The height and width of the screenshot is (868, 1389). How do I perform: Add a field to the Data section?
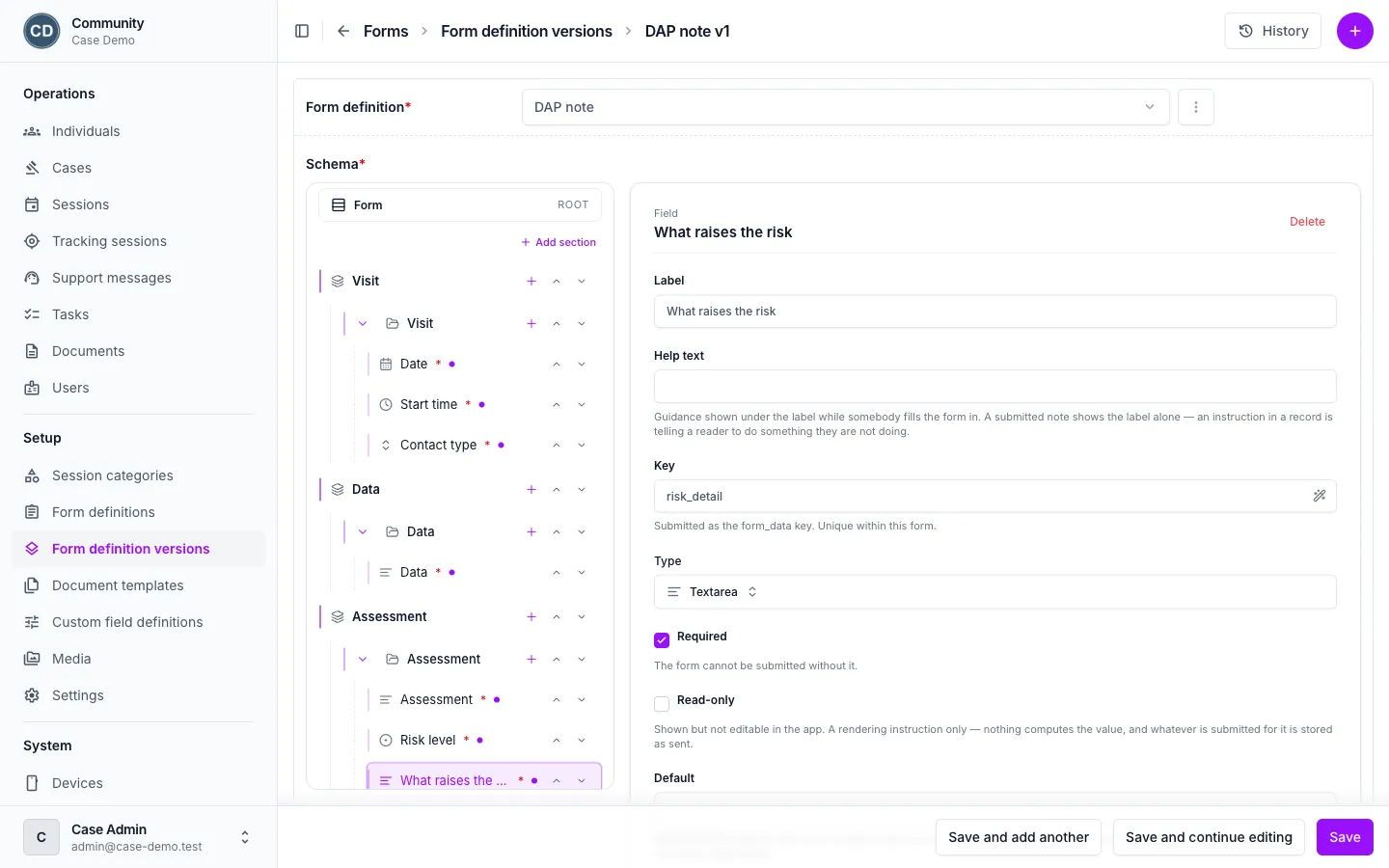pos(531,489)
